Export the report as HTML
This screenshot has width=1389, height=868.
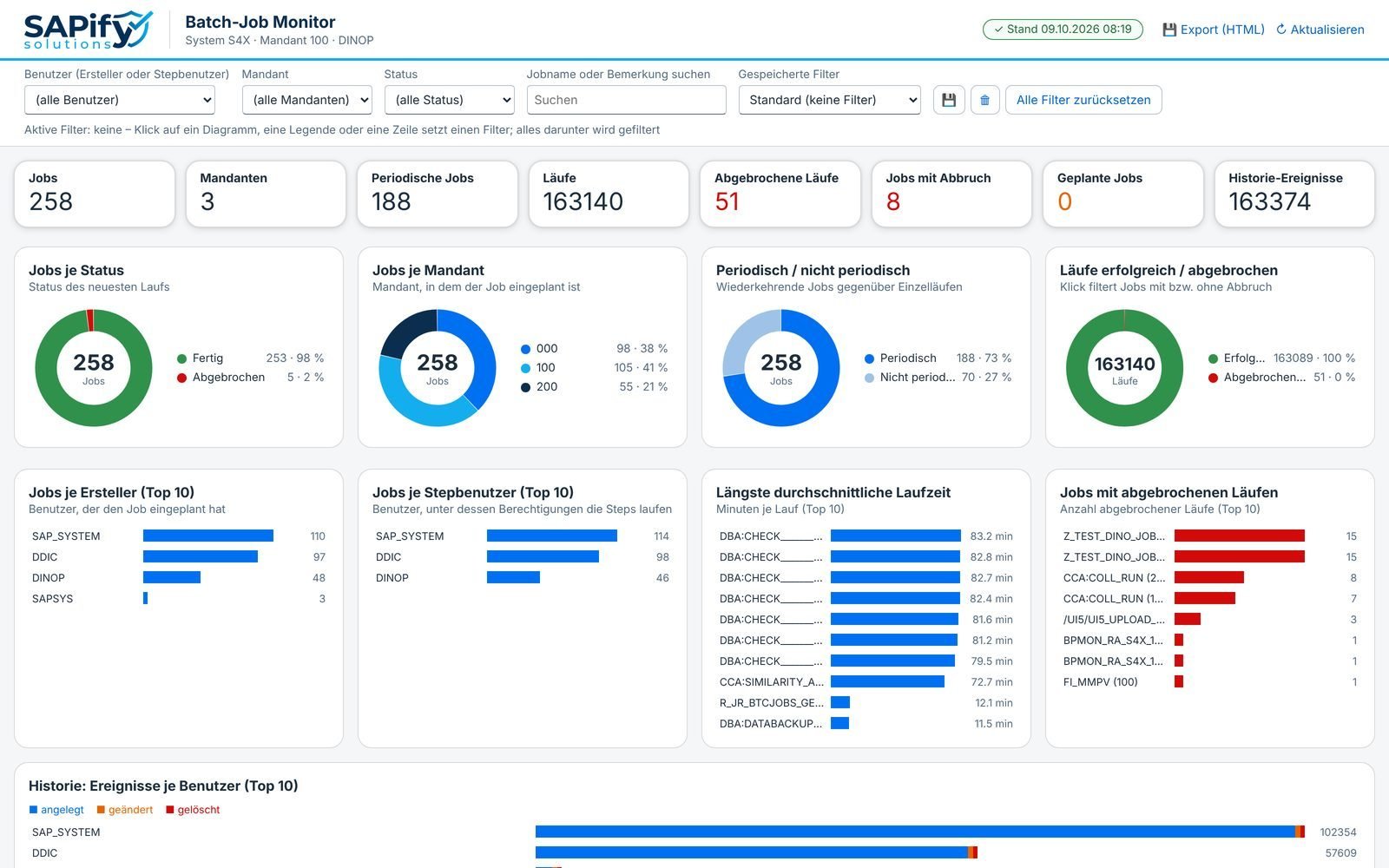[x=1214, y=30]
